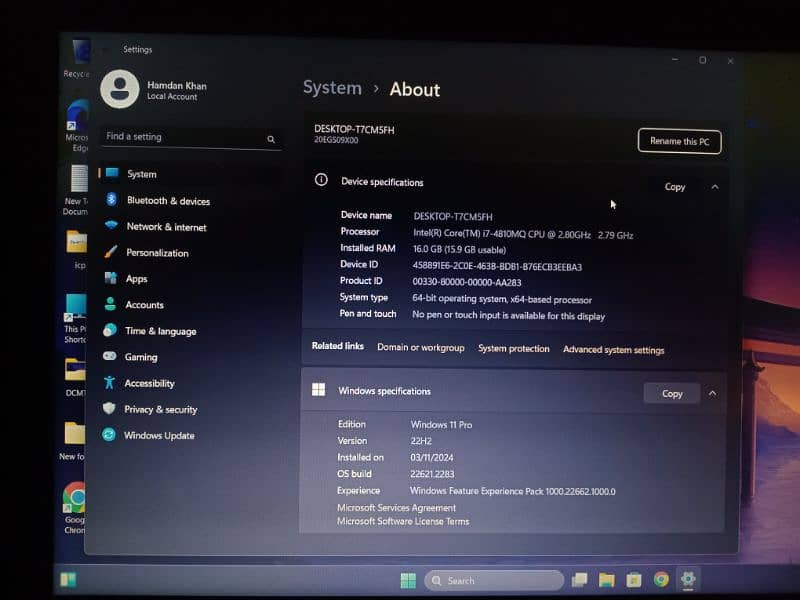Collapse the Device specifications section

click(x=715, y=187)
